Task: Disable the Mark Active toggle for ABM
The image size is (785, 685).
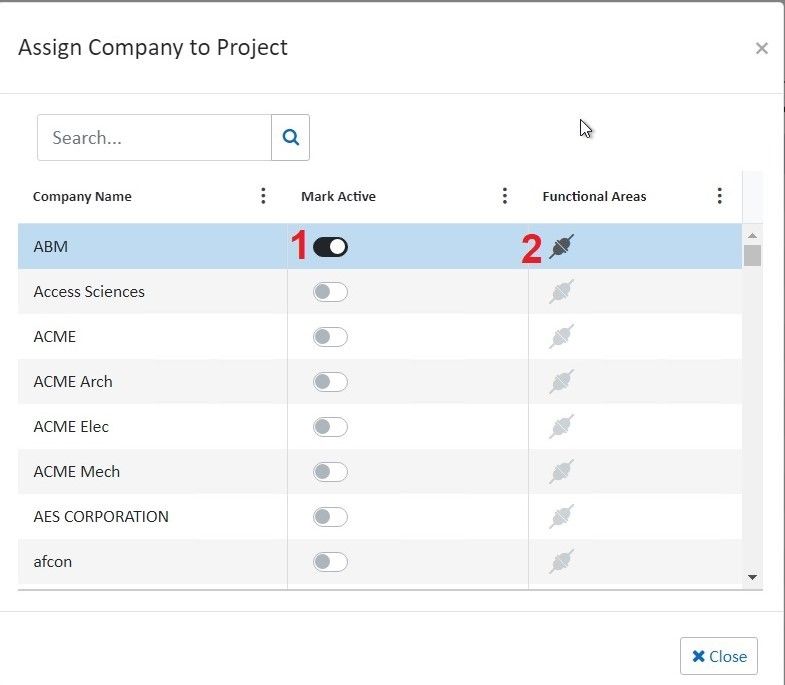Action: point(330,247)
